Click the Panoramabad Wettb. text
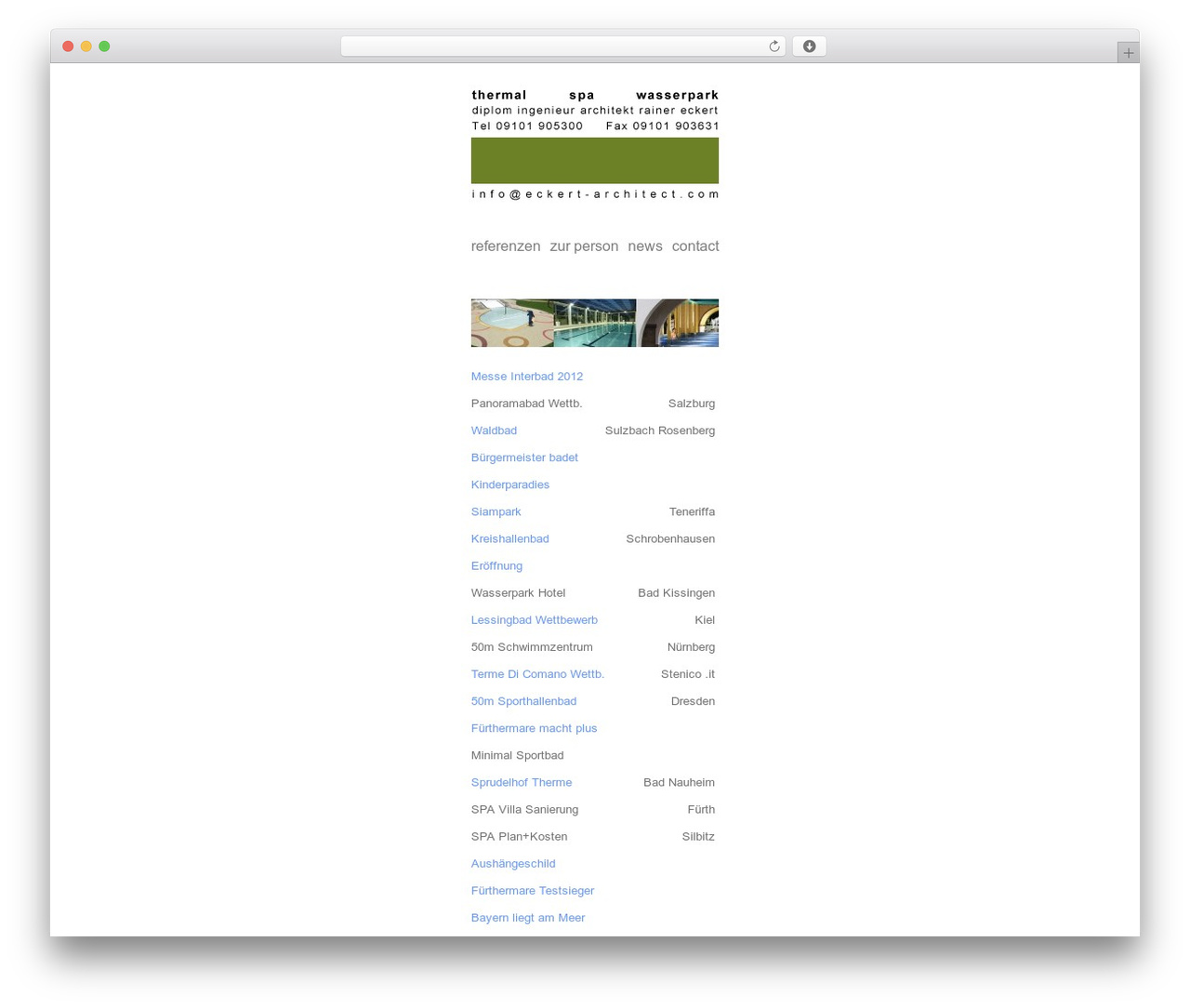This screenshot has height=1008, width=1190. [526, 404]
